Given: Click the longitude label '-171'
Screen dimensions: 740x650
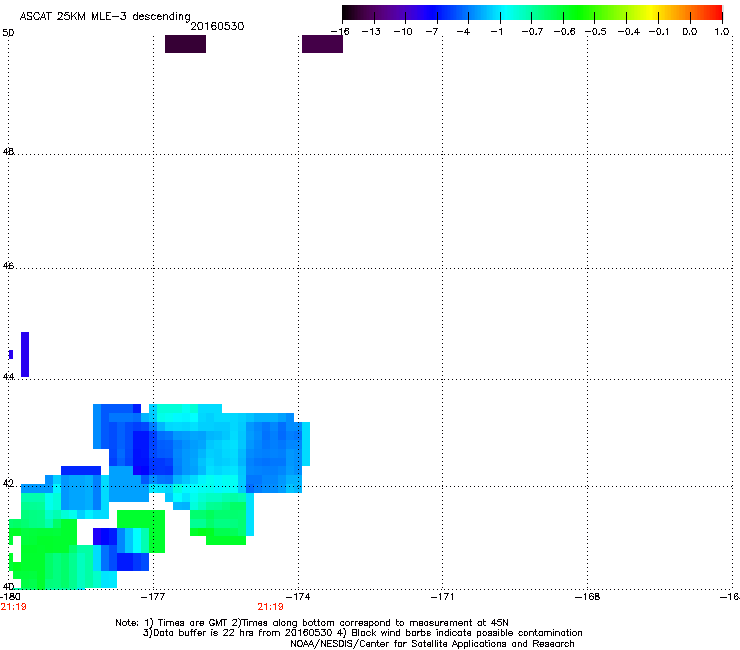Looking at the screenshot, I should pos(442,597).
